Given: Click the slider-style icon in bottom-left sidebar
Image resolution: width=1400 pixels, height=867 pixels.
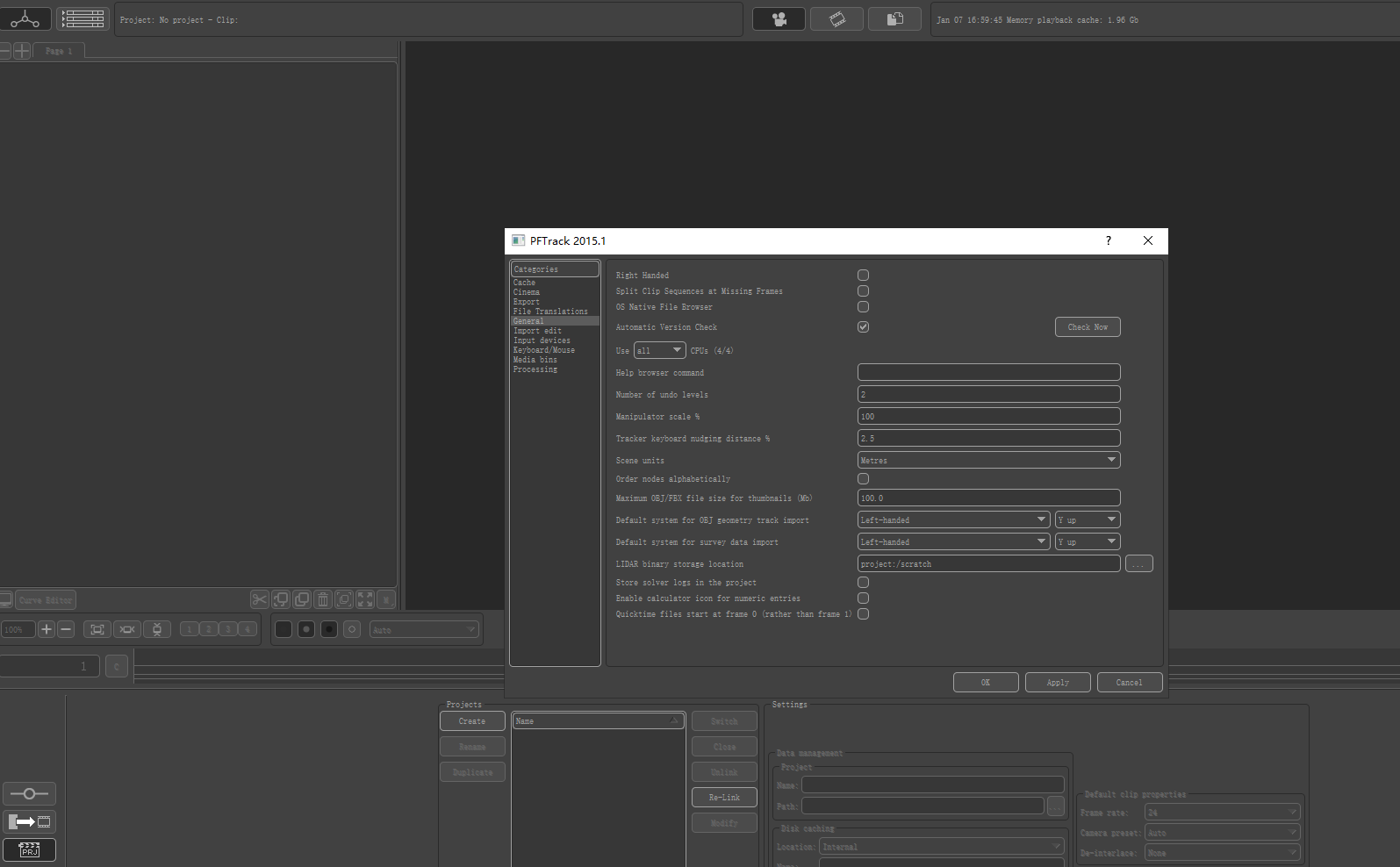Looking at the screenshot, I should [x=29, y=793].
